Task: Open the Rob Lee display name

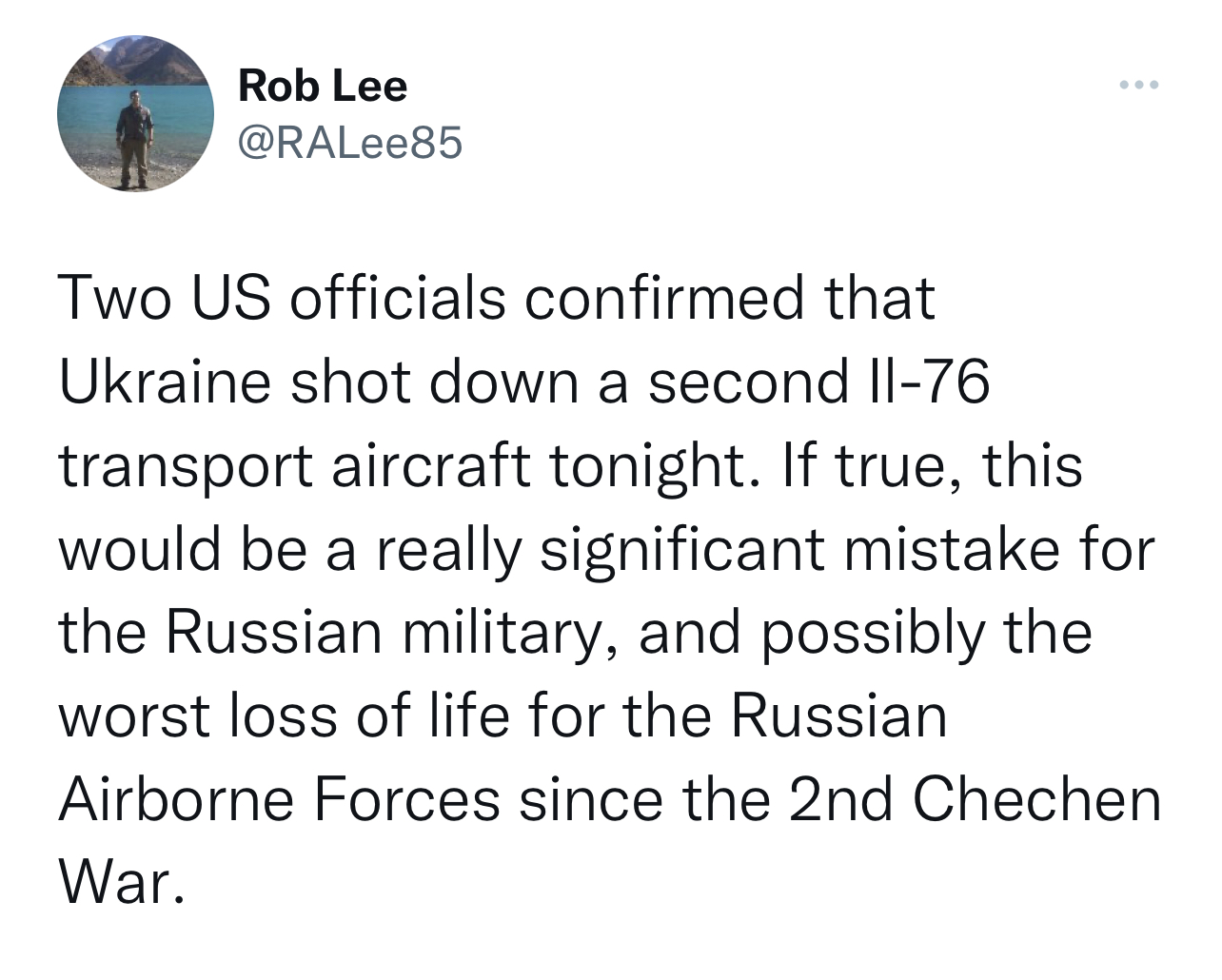Action: click(x=323, y=87)
